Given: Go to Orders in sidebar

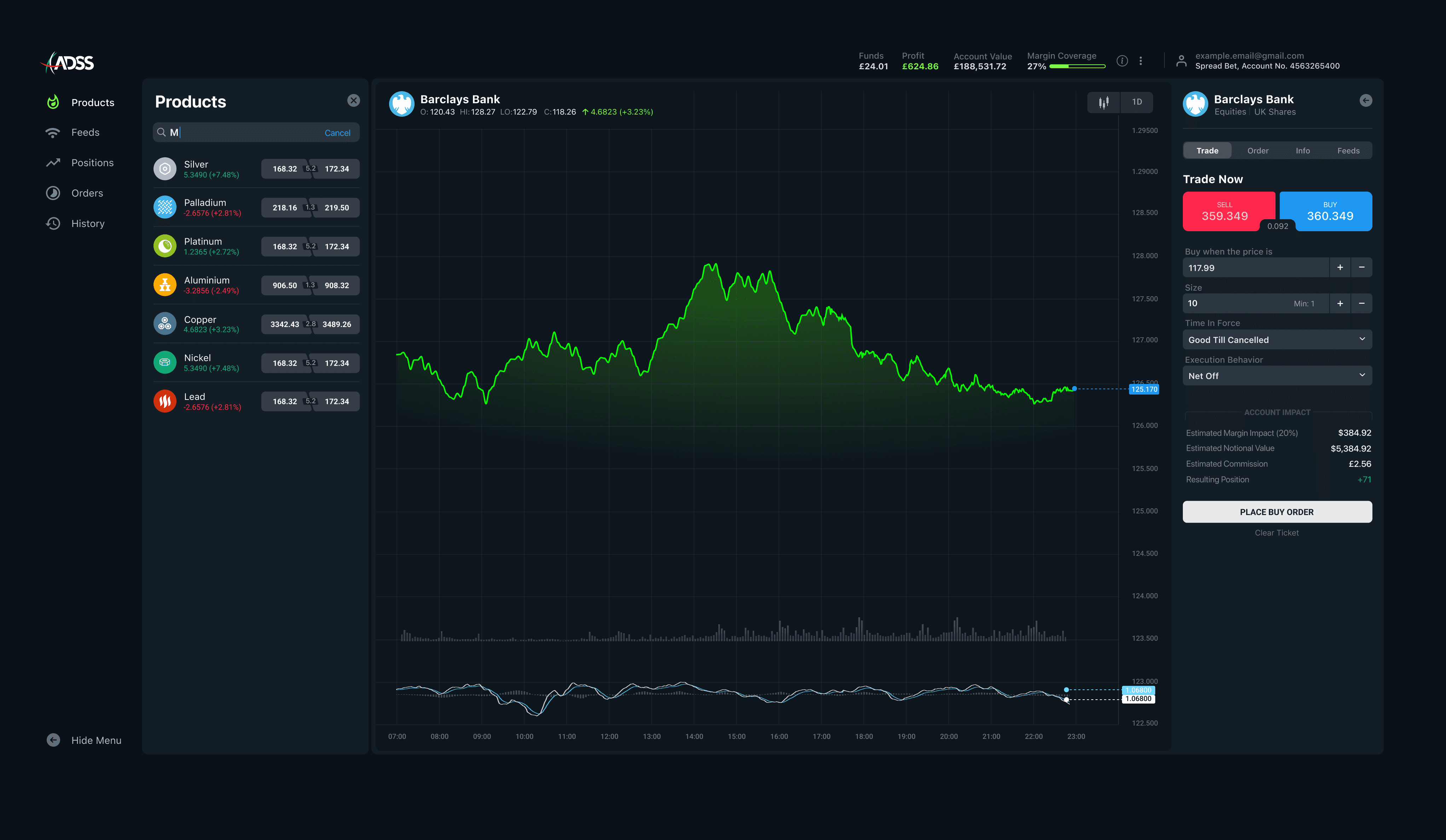Looking at the screenshot, I should pos(87,193).
